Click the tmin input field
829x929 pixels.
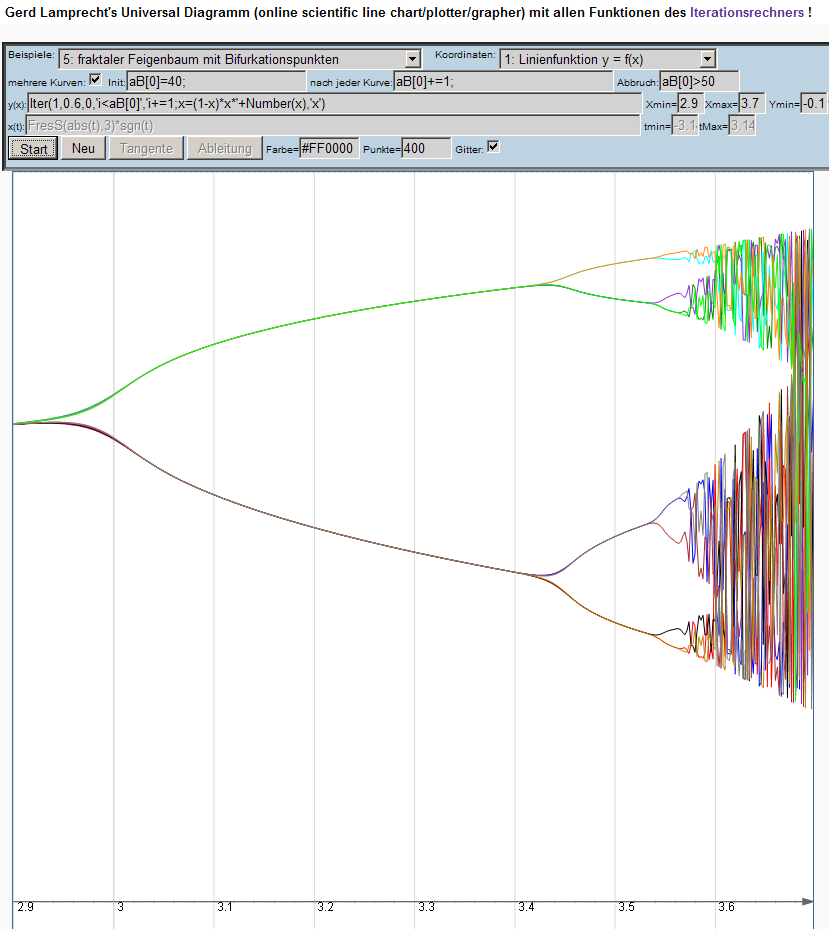point(685,126)
